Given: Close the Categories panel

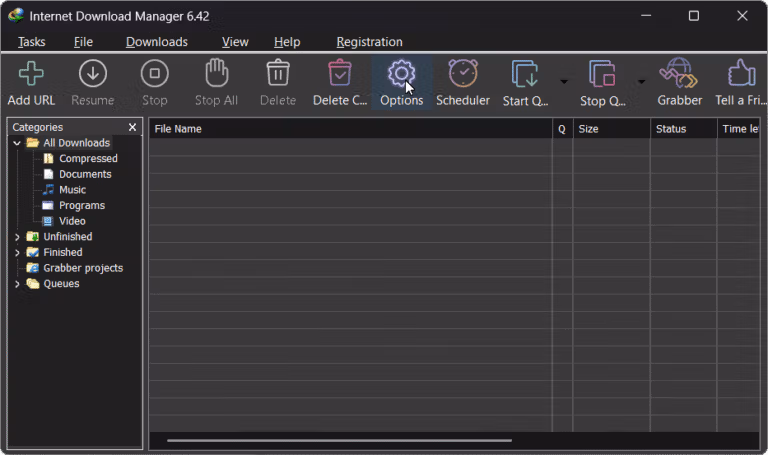Looking at the screenshot, I should point(132,127).
